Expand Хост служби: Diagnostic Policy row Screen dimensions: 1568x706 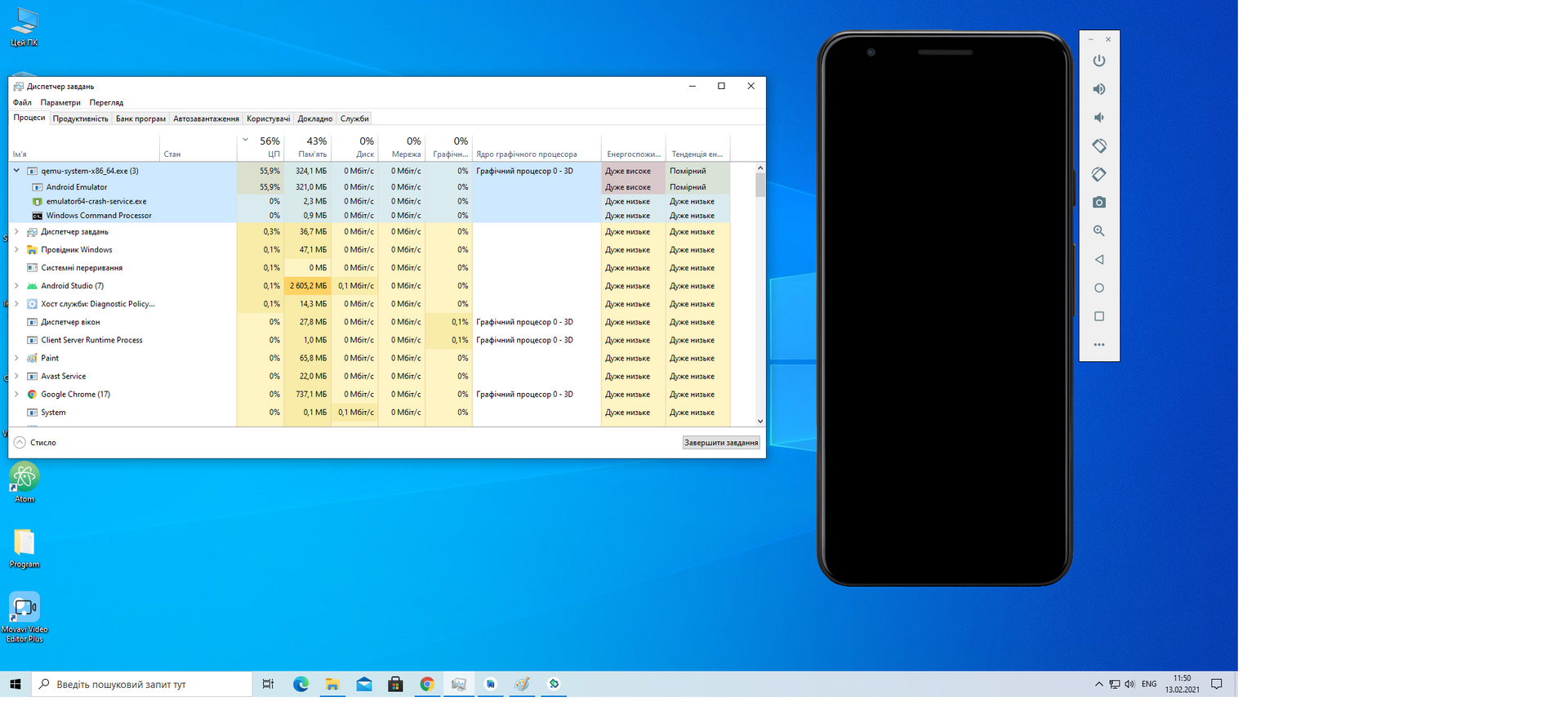point(16,303)
